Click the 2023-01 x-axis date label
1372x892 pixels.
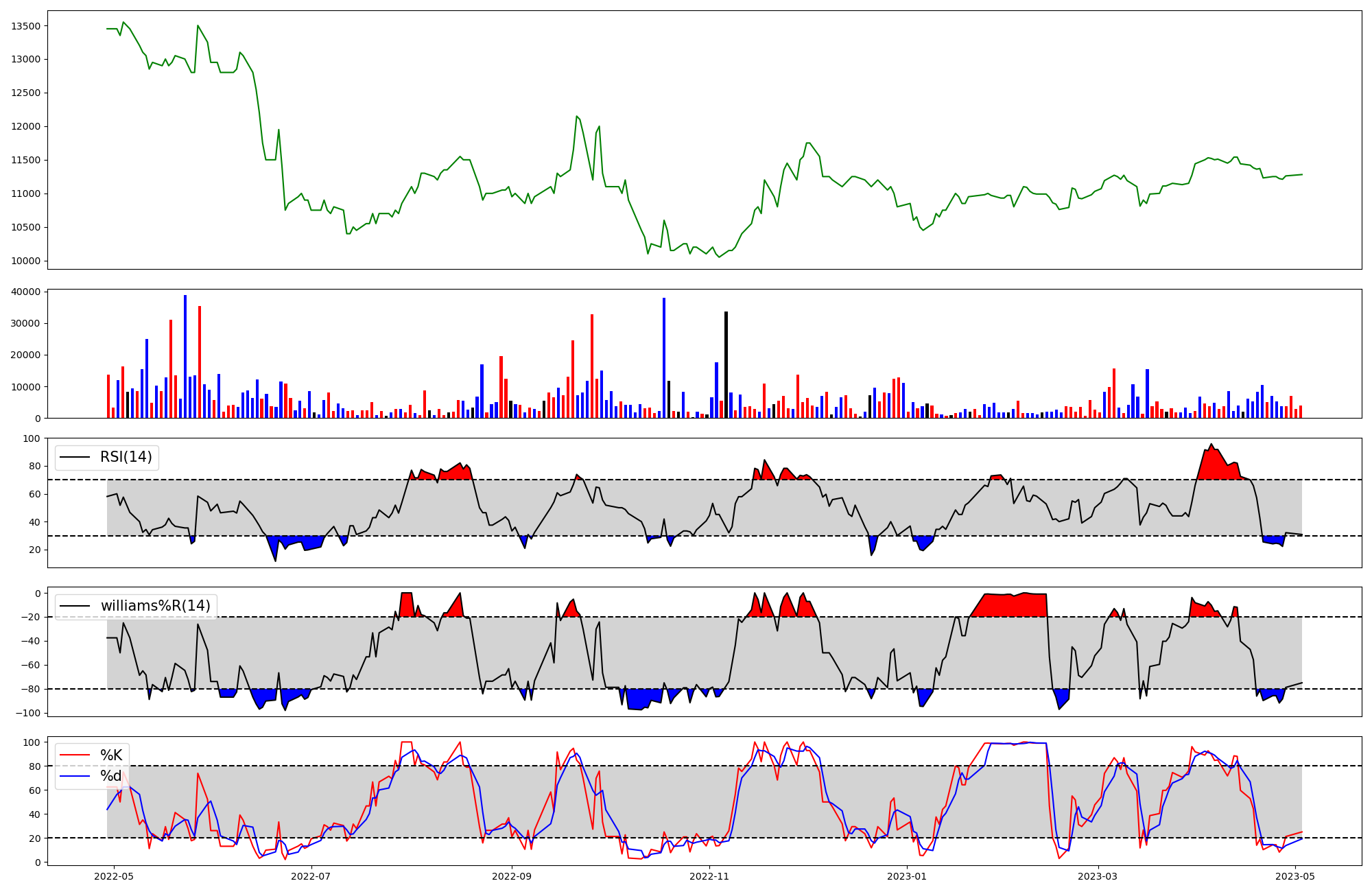[908, 876]
